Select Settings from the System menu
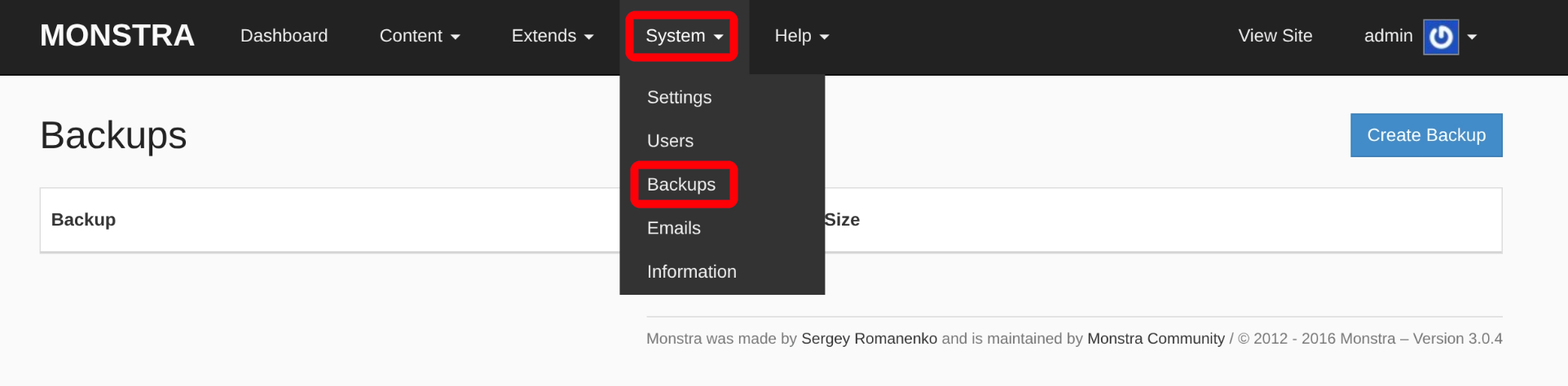This screenshot has height=386, width=1568. click(679, 97)
